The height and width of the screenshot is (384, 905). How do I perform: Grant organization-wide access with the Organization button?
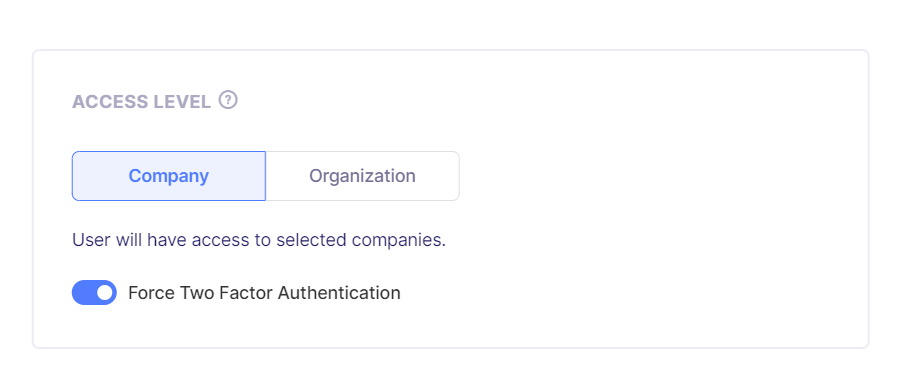362,176
